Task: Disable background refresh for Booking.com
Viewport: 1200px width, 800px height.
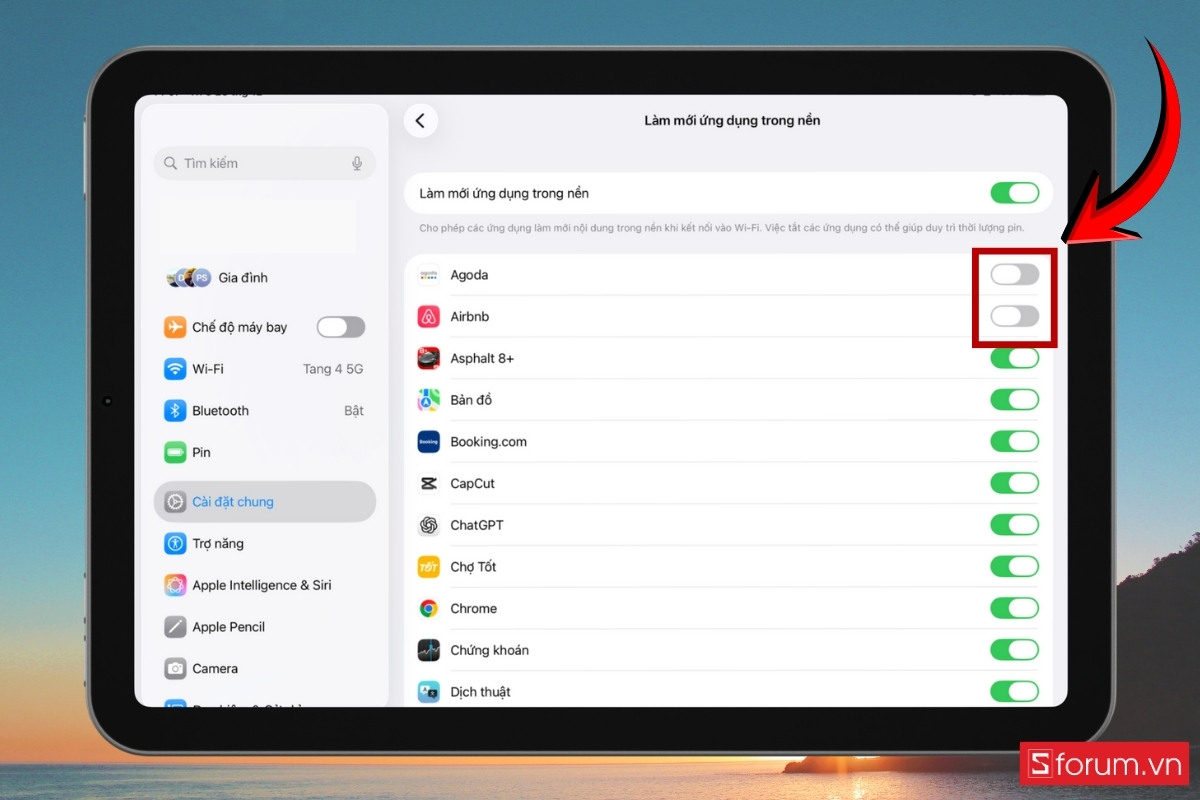Action: pos(1015,442)
